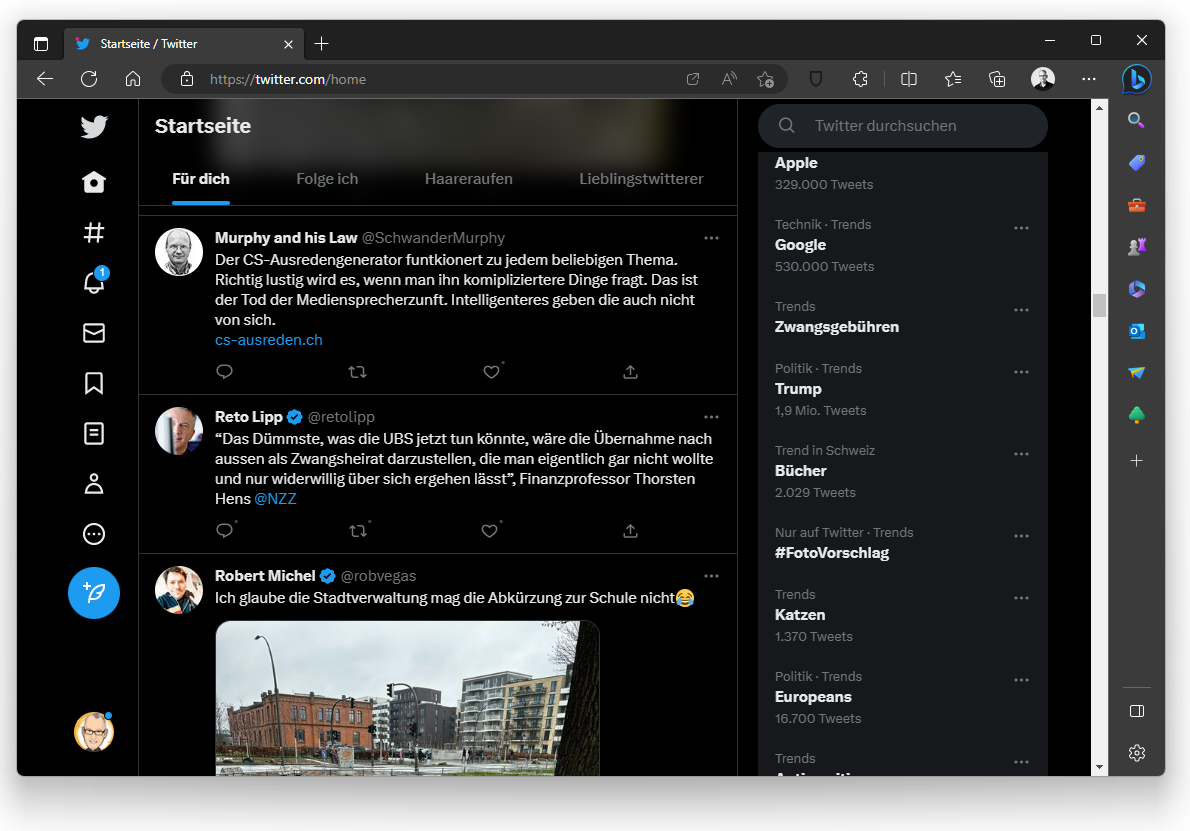Open Bookmarks in the left sidebar
Viewport: 1190px width, 831px height.
click(x=94, y=383)
